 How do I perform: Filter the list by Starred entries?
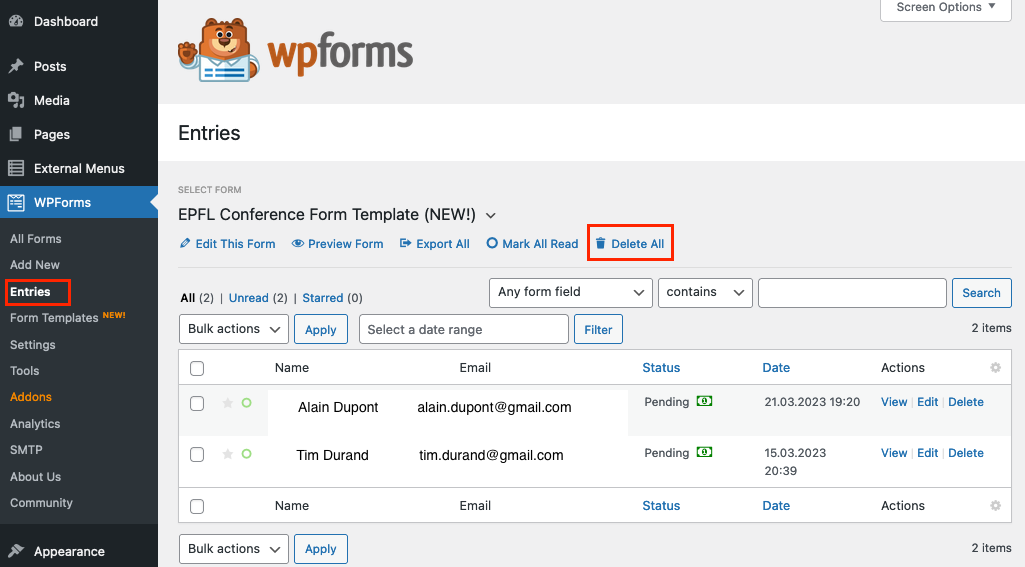[322, 298]
